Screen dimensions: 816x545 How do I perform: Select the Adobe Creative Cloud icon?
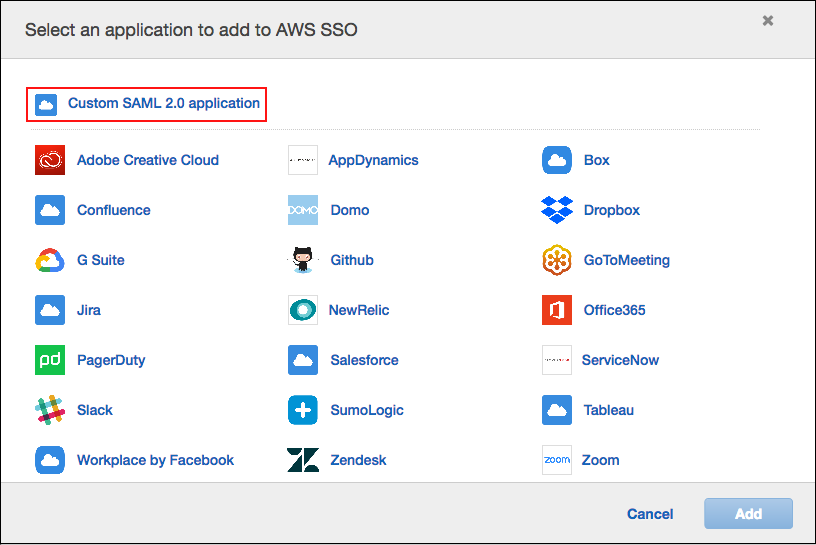click(x=50, y=160)
